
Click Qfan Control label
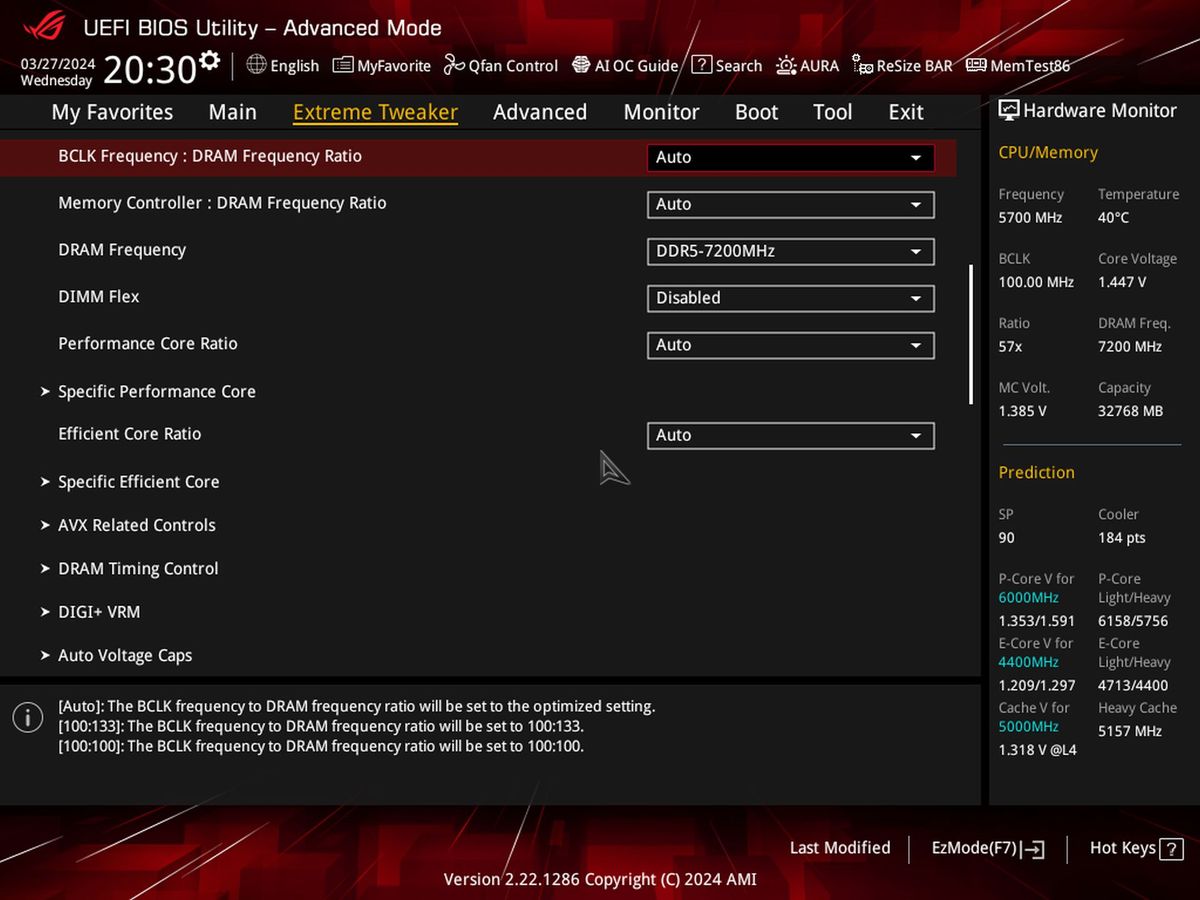(x=514, y=66)
